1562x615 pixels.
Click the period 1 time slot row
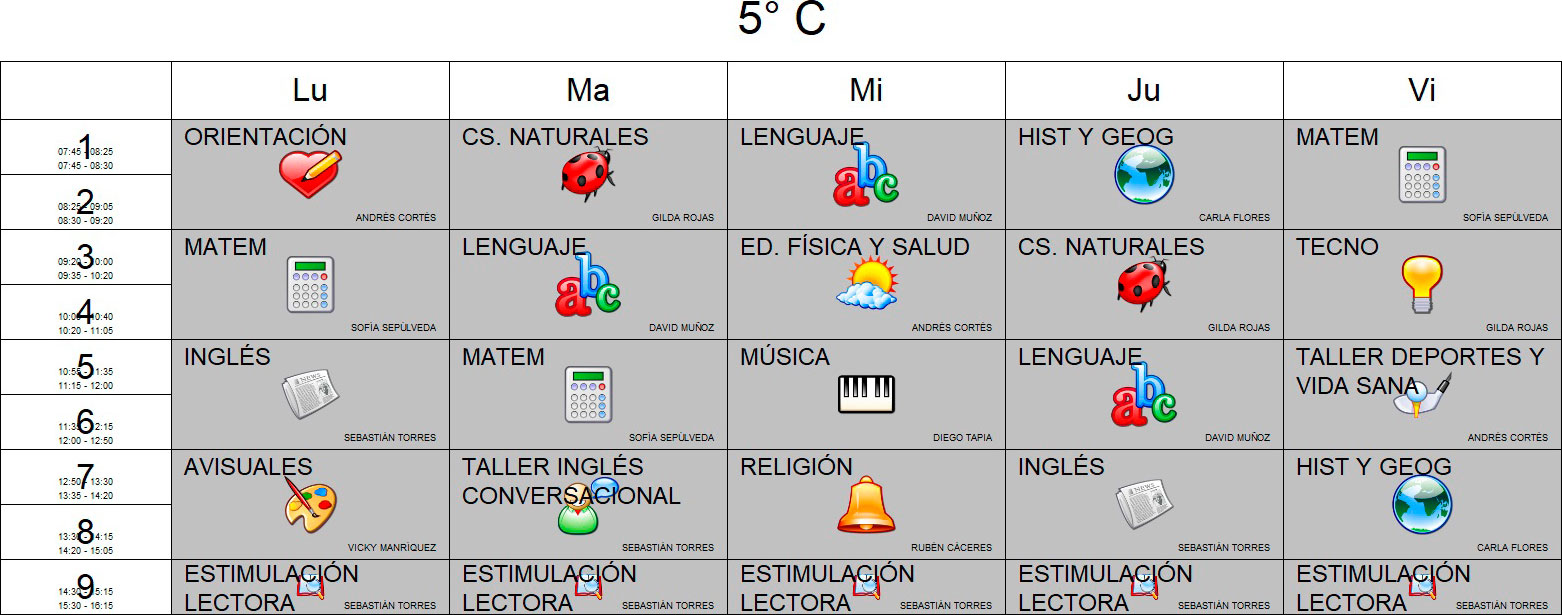pos(86,147)
